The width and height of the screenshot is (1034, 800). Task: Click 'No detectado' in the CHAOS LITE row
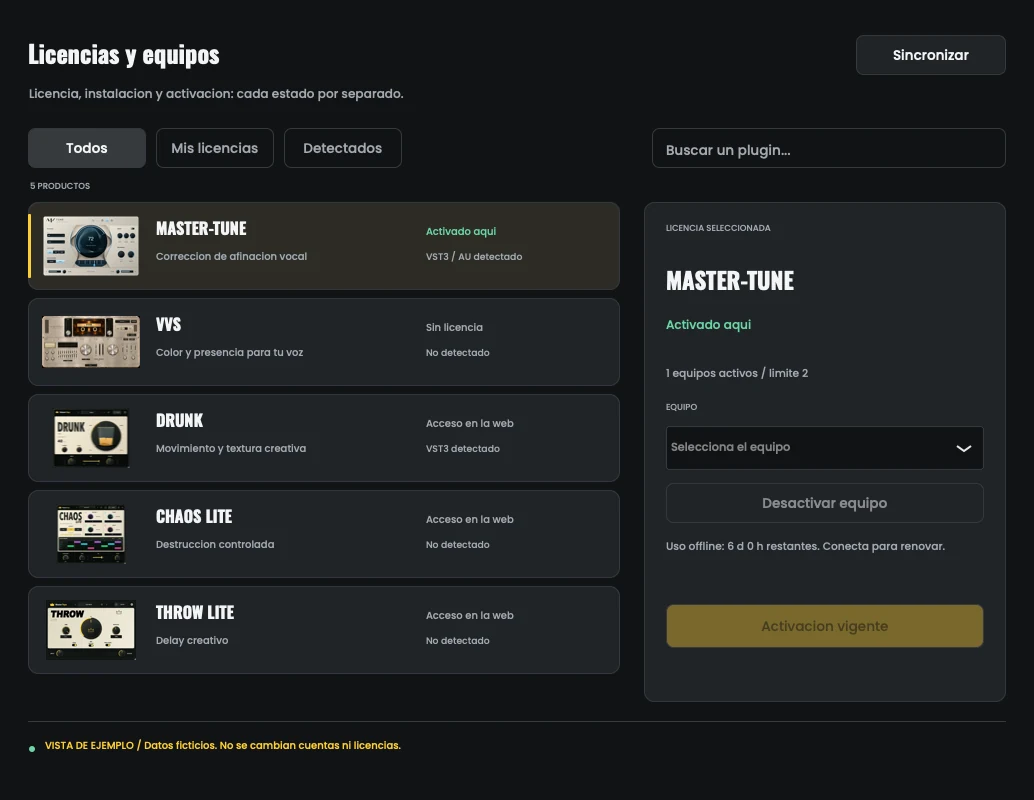458,545
